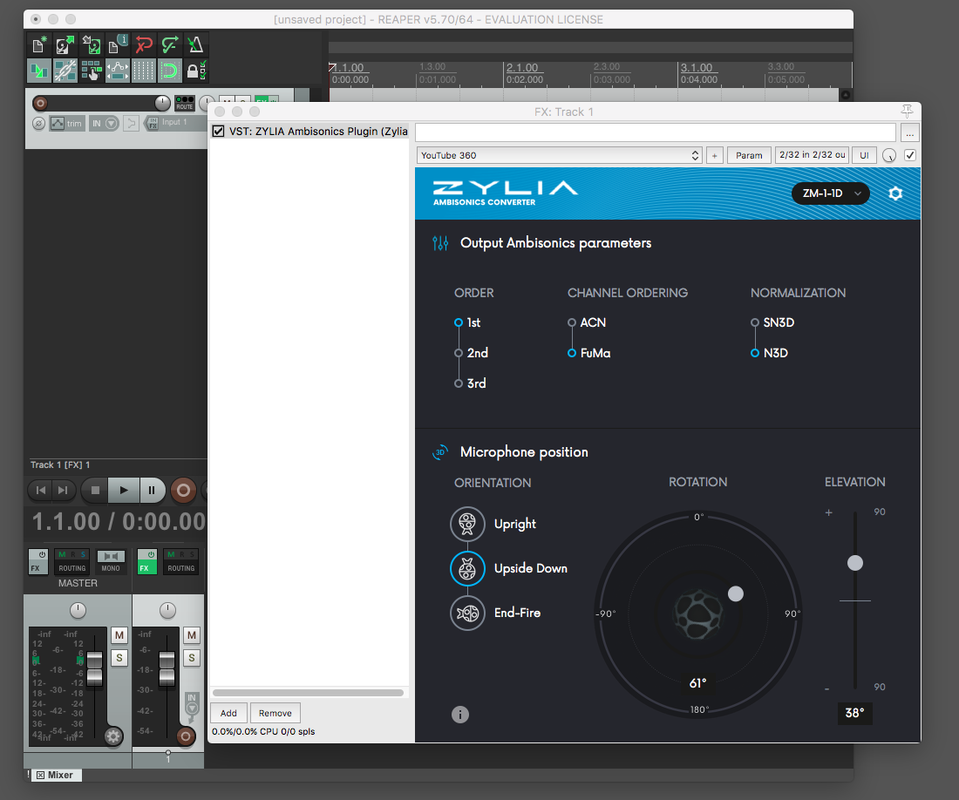Open the ZM-1-1D device dropdown

[831, 193]
